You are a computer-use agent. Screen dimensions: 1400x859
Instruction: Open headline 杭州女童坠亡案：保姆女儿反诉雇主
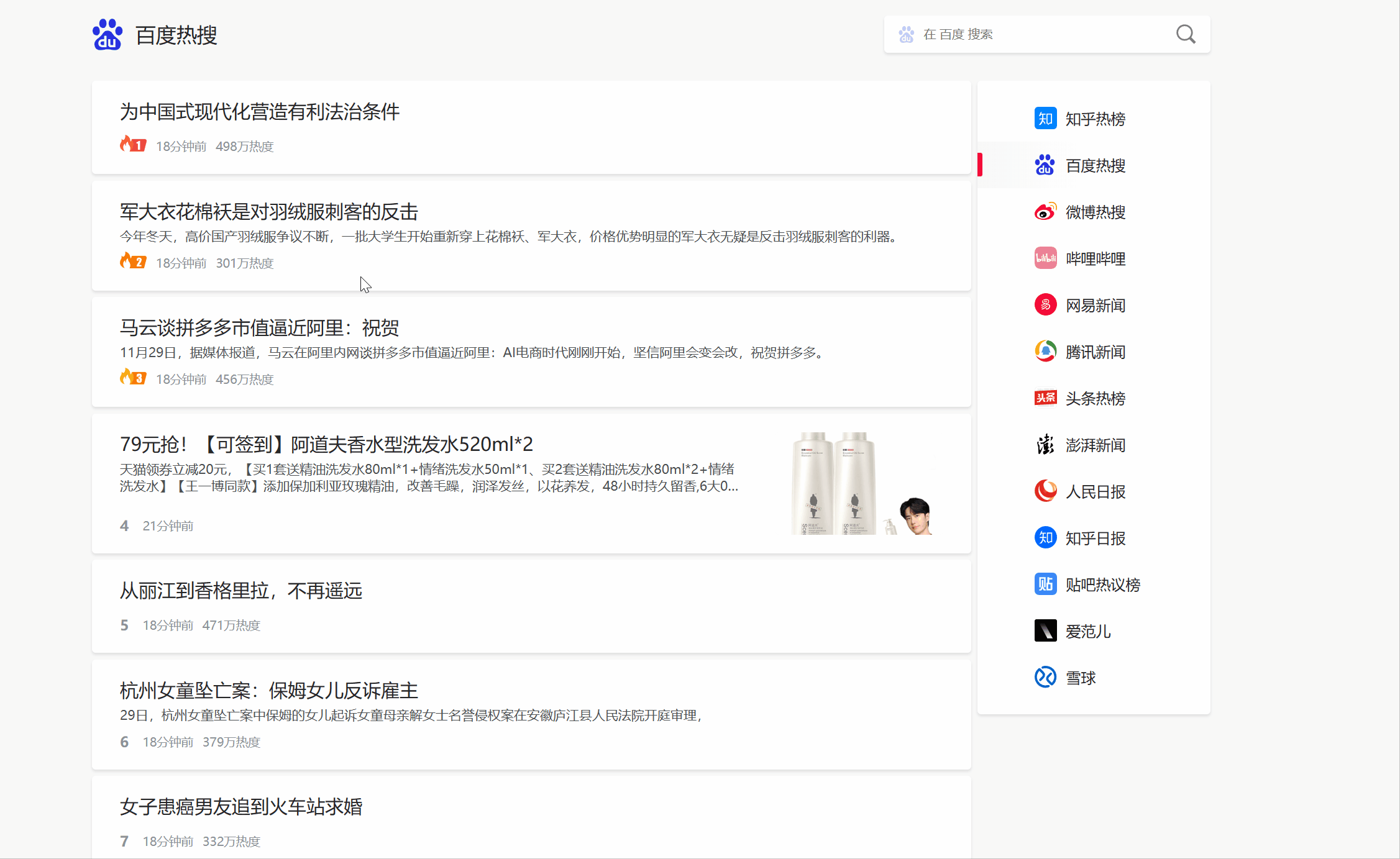point(269,690)
